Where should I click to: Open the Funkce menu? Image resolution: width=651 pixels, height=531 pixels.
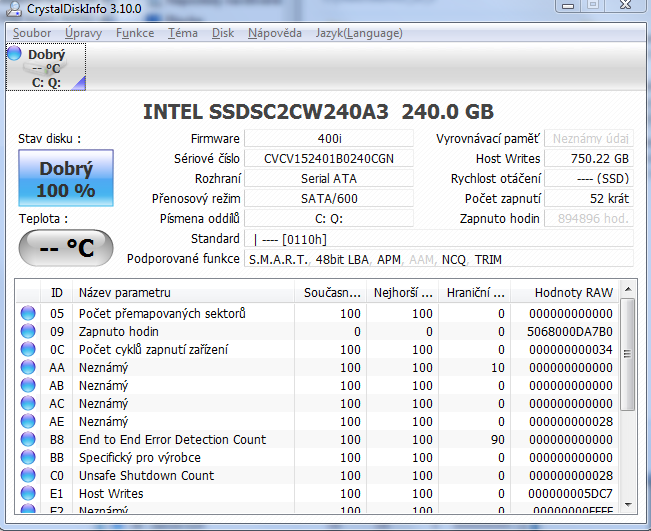(135, 33)
